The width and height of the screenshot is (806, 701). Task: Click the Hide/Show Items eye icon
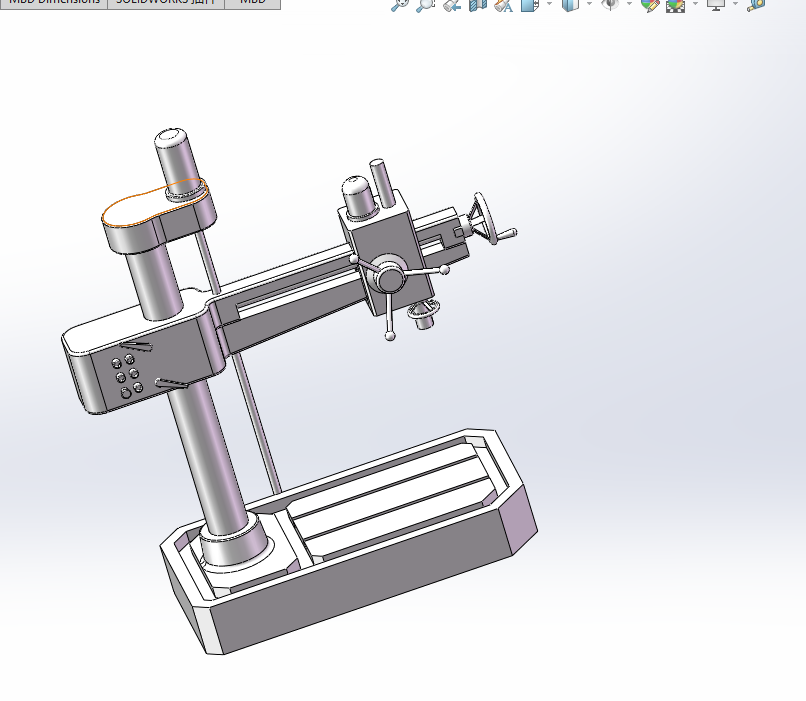click(610, 5)
